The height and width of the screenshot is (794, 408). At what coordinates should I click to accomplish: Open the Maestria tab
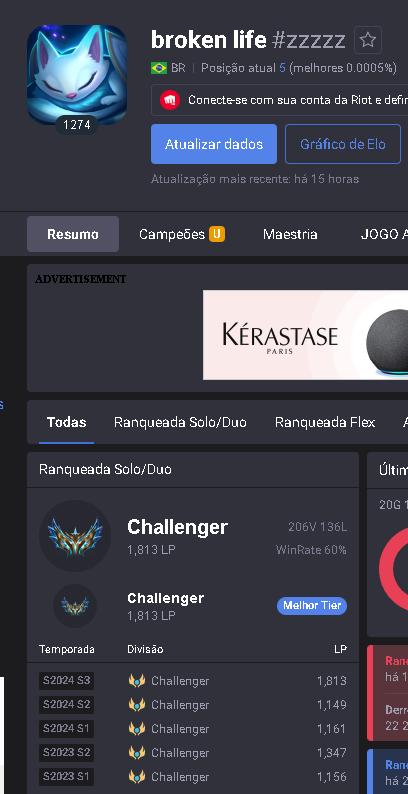[290, 234]
